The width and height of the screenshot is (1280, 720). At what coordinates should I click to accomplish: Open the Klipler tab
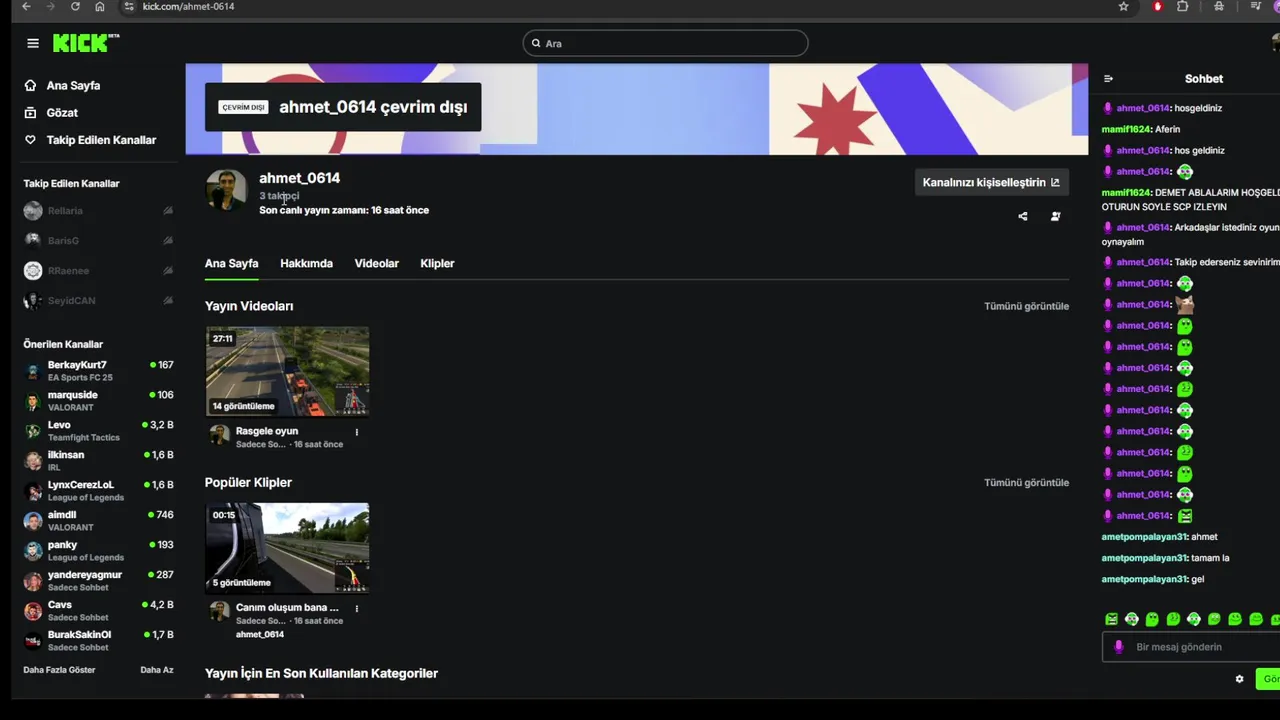pyautogui.click(x=437, y=264)
